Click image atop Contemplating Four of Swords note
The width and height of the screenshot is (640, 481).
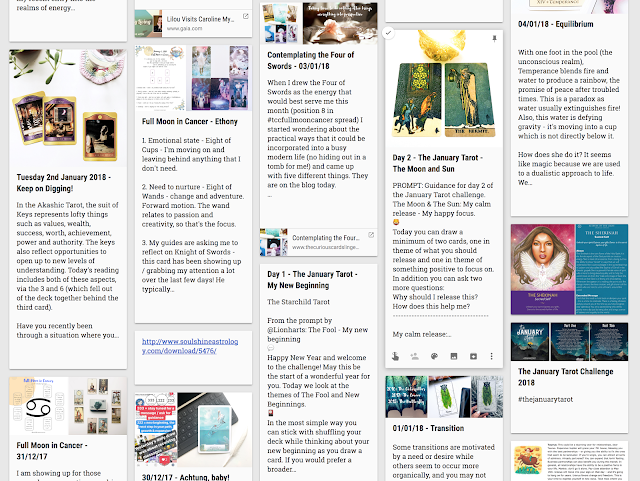[318, 23]
